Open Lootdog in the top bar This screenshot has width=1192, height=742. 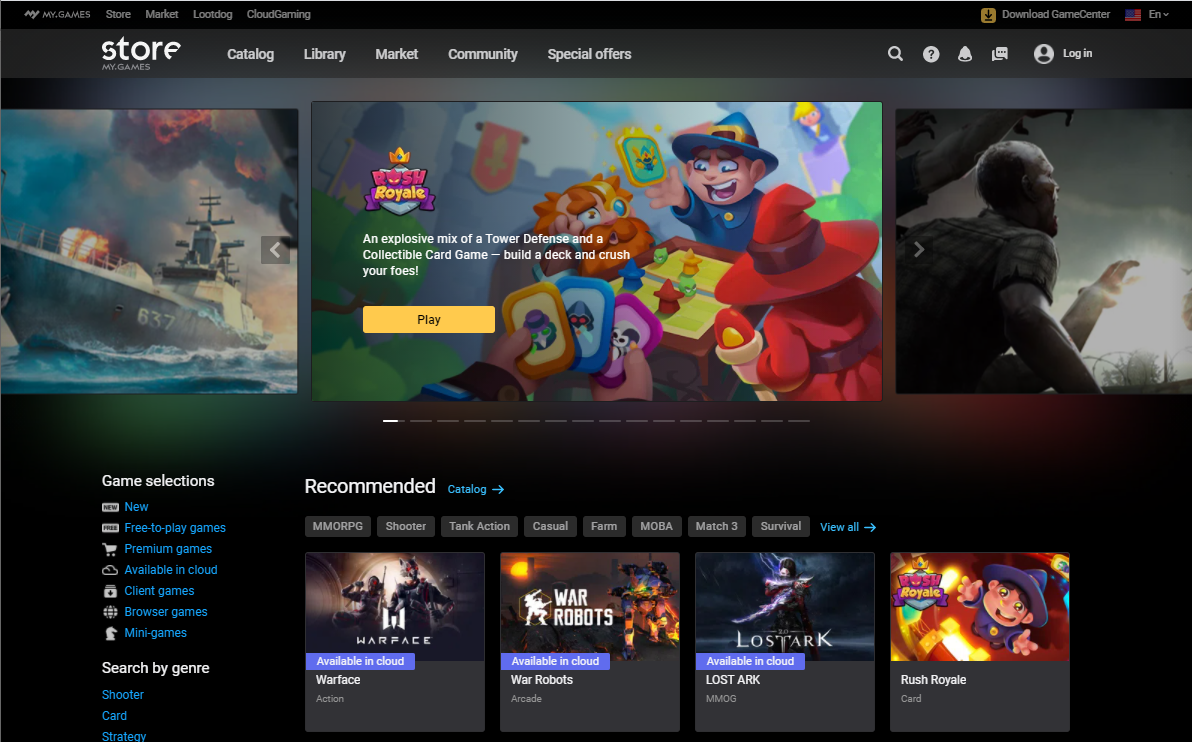[x=213, y=14]
